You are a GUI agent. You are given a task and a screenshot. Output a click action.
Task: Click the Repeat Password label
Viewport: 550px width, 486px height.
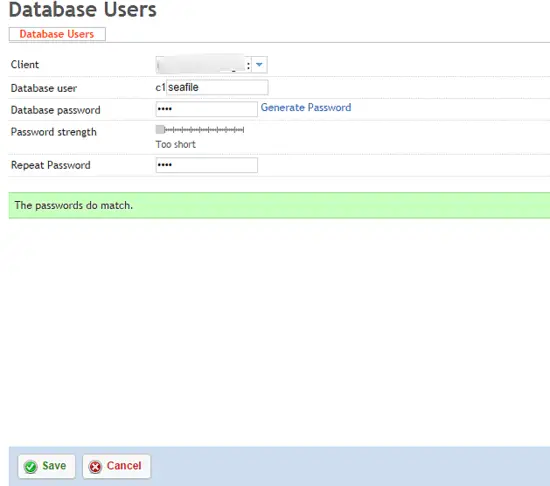[51, 165]
